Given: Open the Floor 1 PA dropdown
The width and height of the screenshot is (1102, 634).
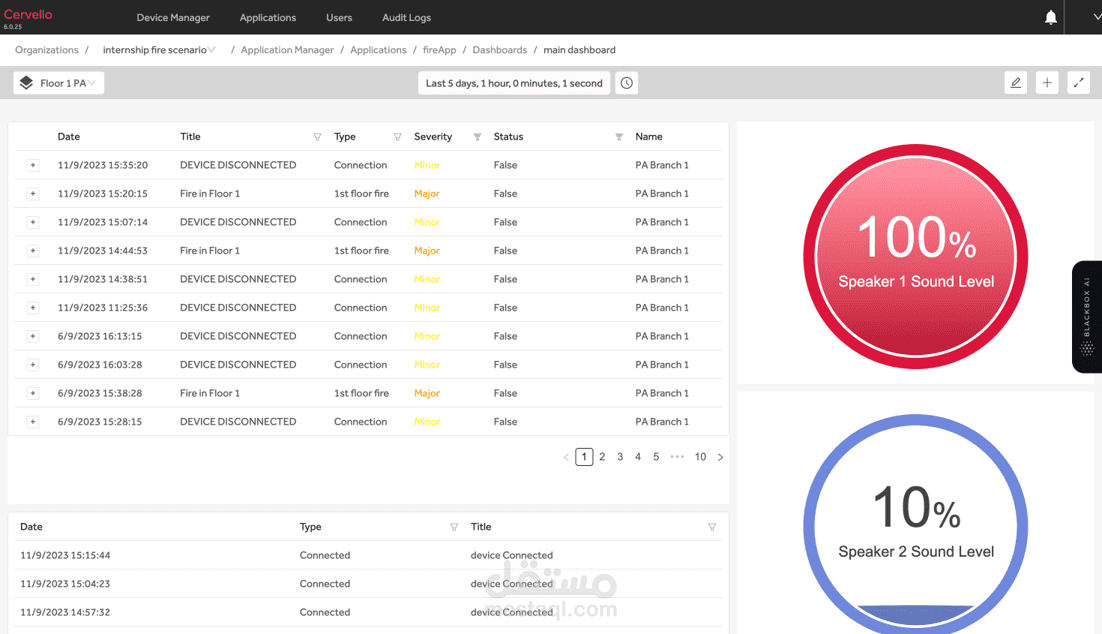Looking at the screenshot, I should 59,83.
